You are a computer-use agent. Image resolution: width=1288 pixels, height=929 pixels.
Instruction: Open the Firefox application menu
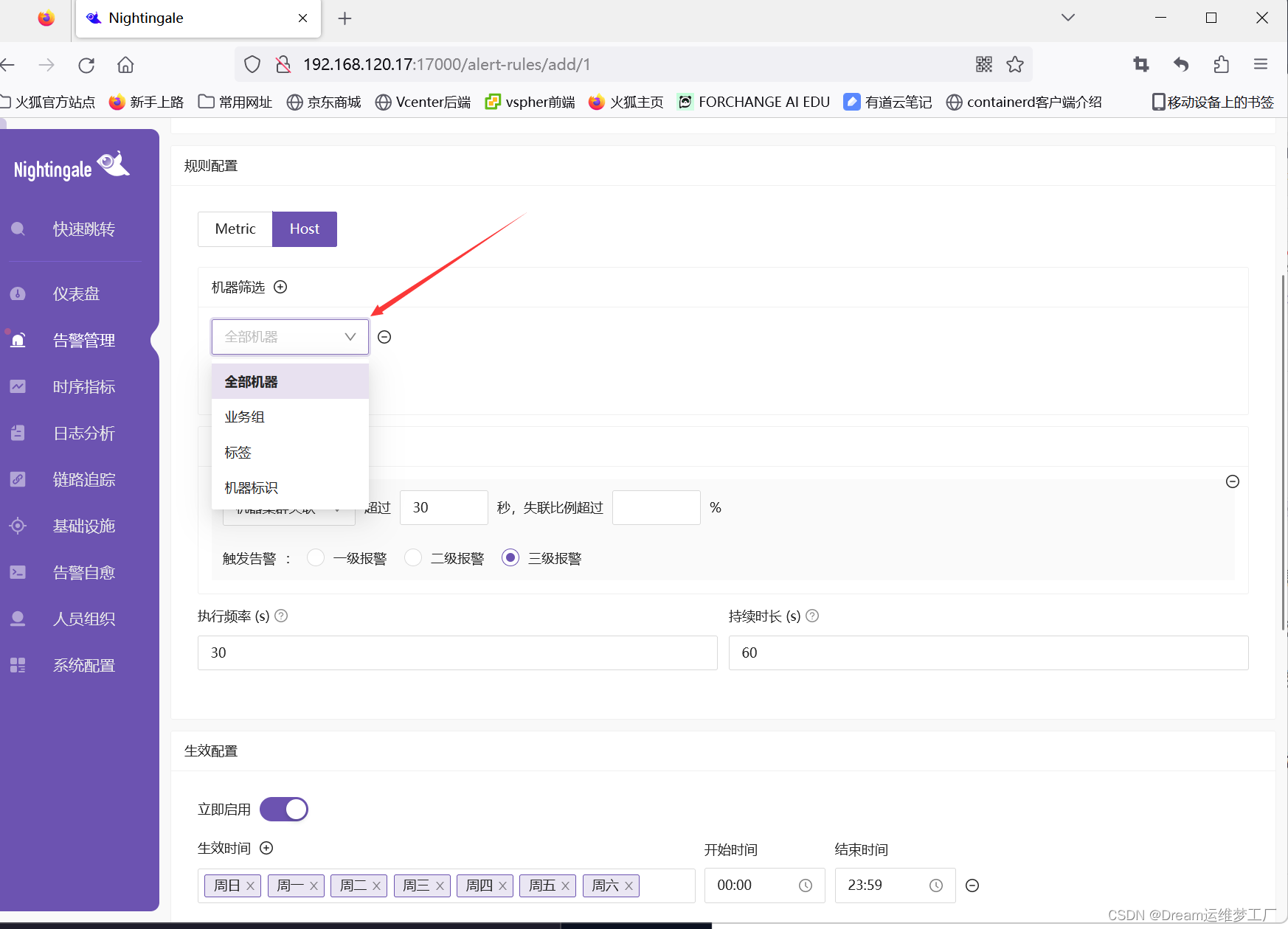[1261, 65]
